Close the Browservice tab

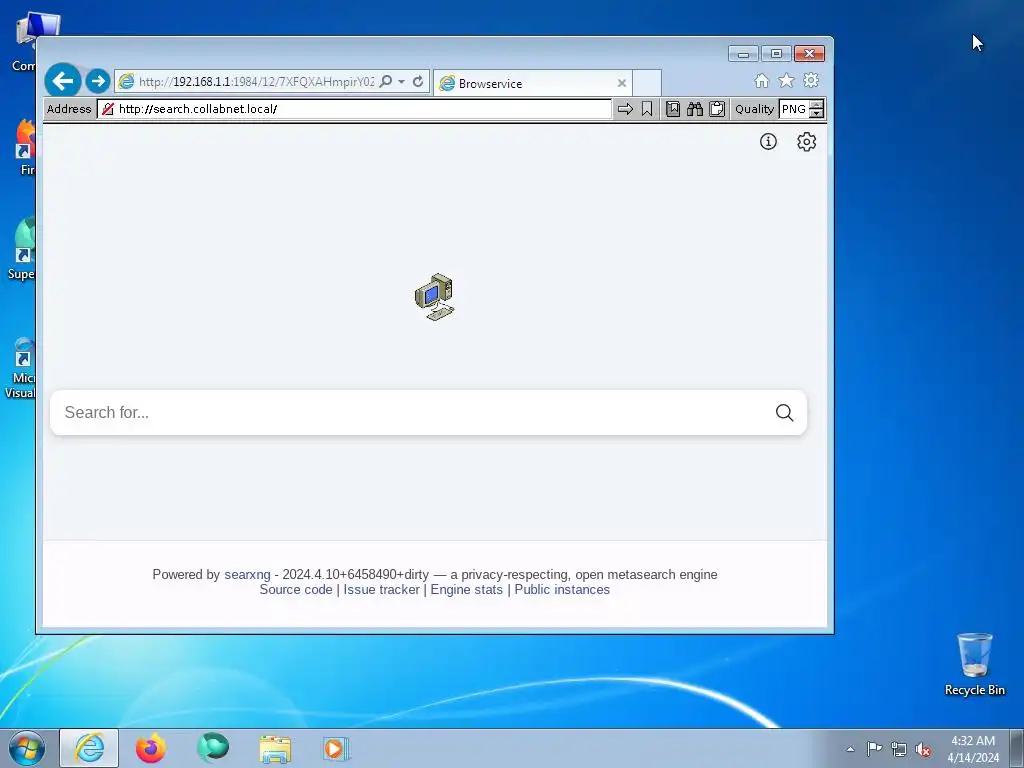point(622,84)
